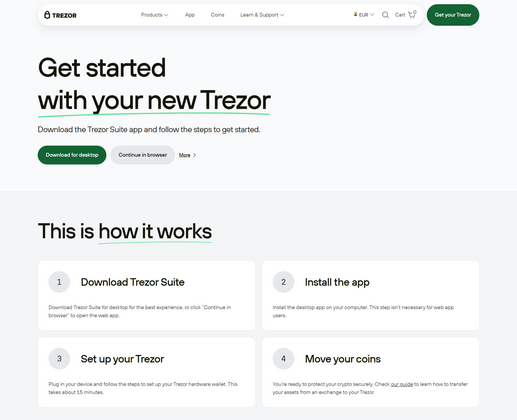Open the EUR currency selector
Image resolution: width=517 pixels, height=420 pixels.
point(364,15)
